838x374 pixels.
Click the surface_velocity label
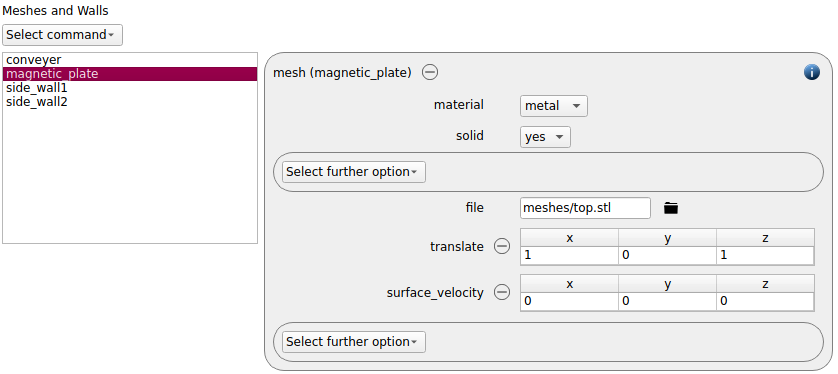pos(435,293)
